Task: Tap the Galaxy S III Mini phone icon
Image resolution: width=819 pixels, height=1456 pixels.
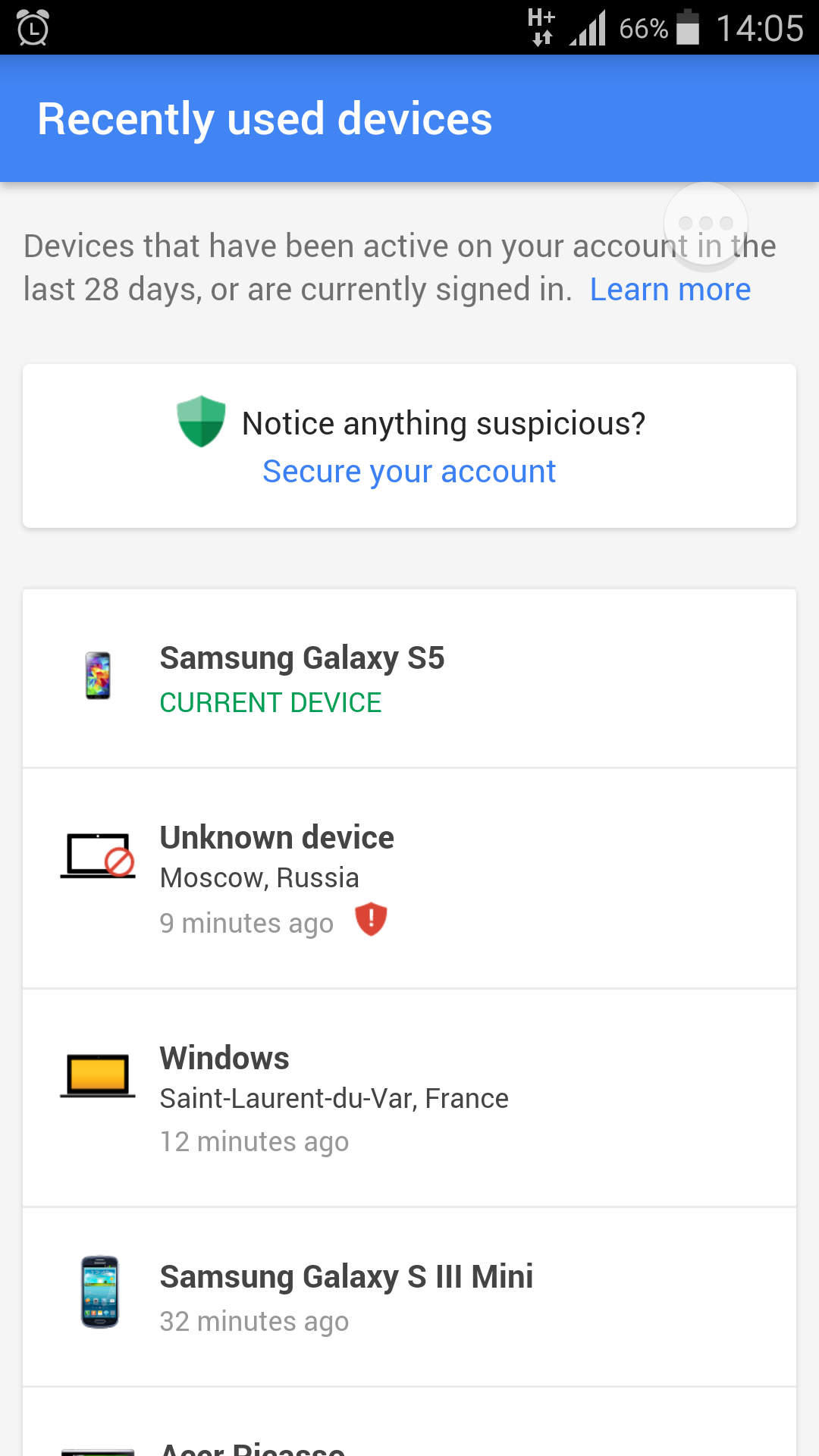Action: (x=99, y=1291)
